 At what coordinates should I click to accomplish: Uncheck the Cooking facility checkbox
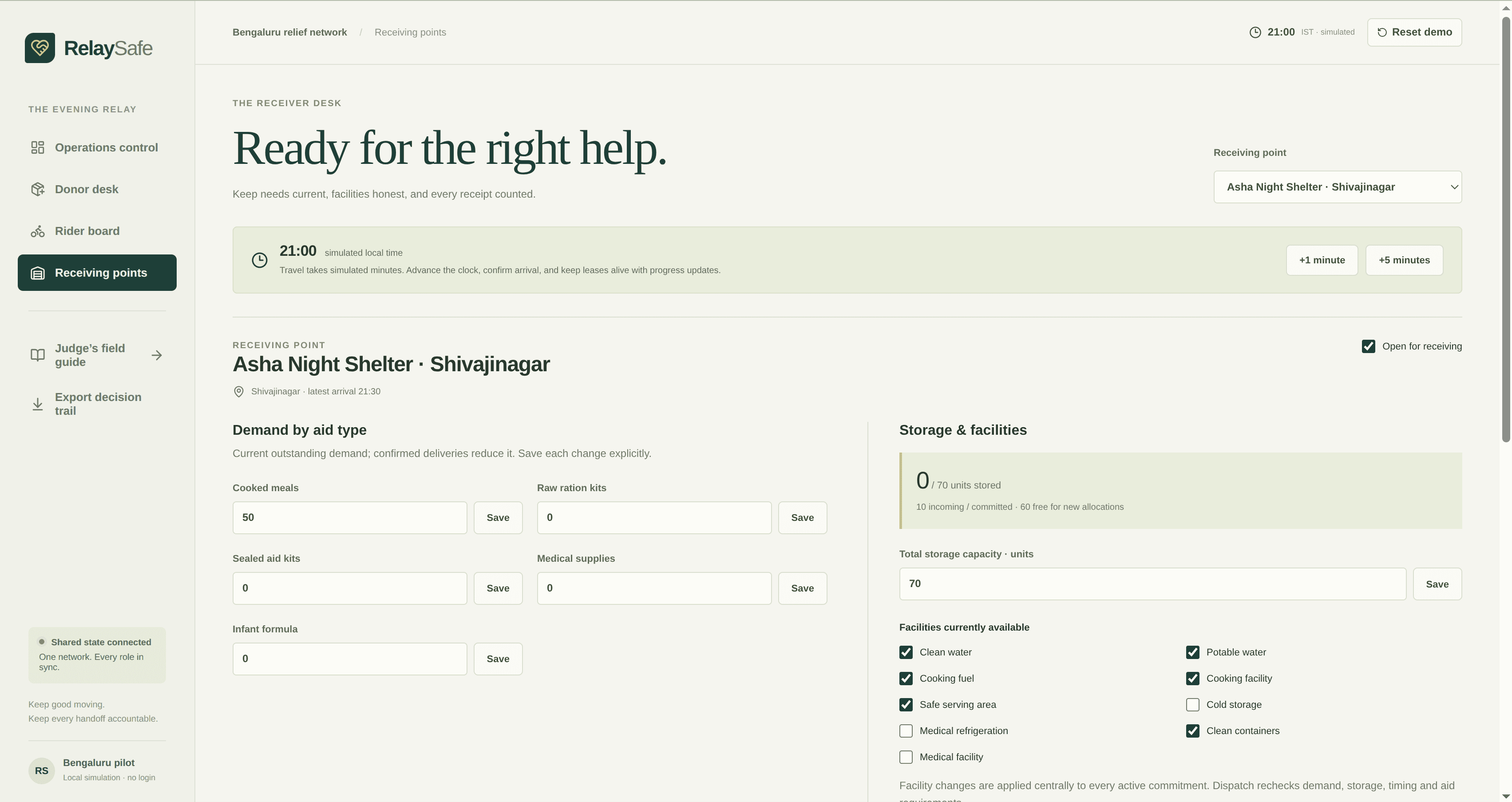pyautogui.click(x=1192, y=679)
